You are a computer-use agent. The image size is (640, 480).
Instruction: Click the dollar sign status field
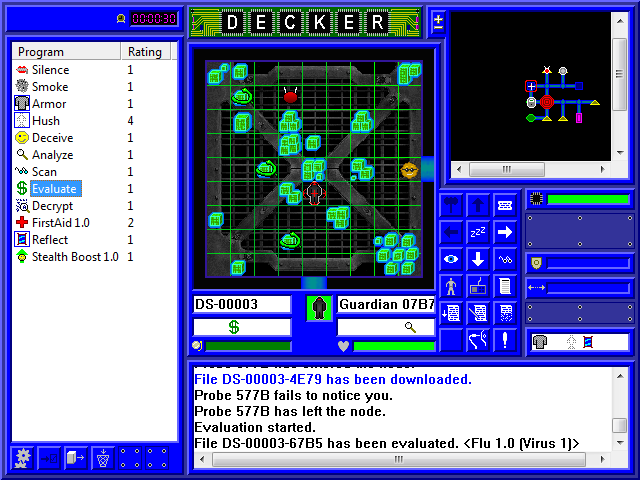pos(242,327)
